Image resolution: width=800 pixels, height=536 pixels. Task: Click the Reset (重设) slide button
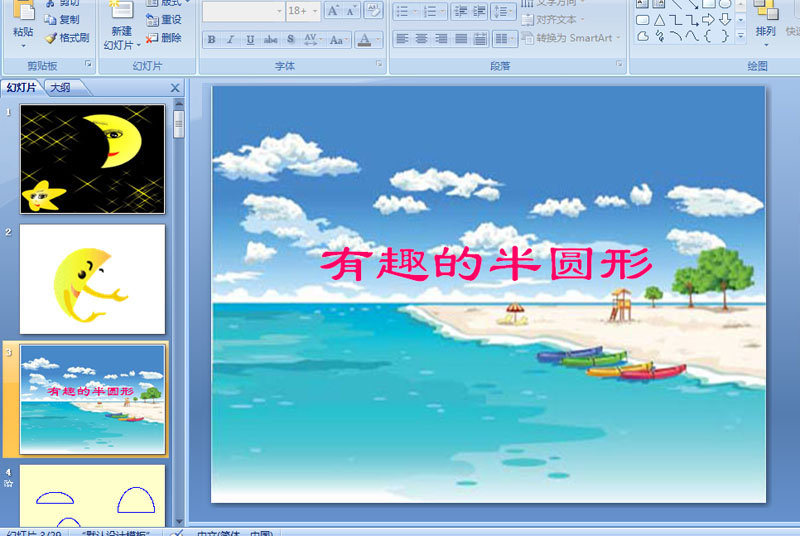(x=164, y=19)
